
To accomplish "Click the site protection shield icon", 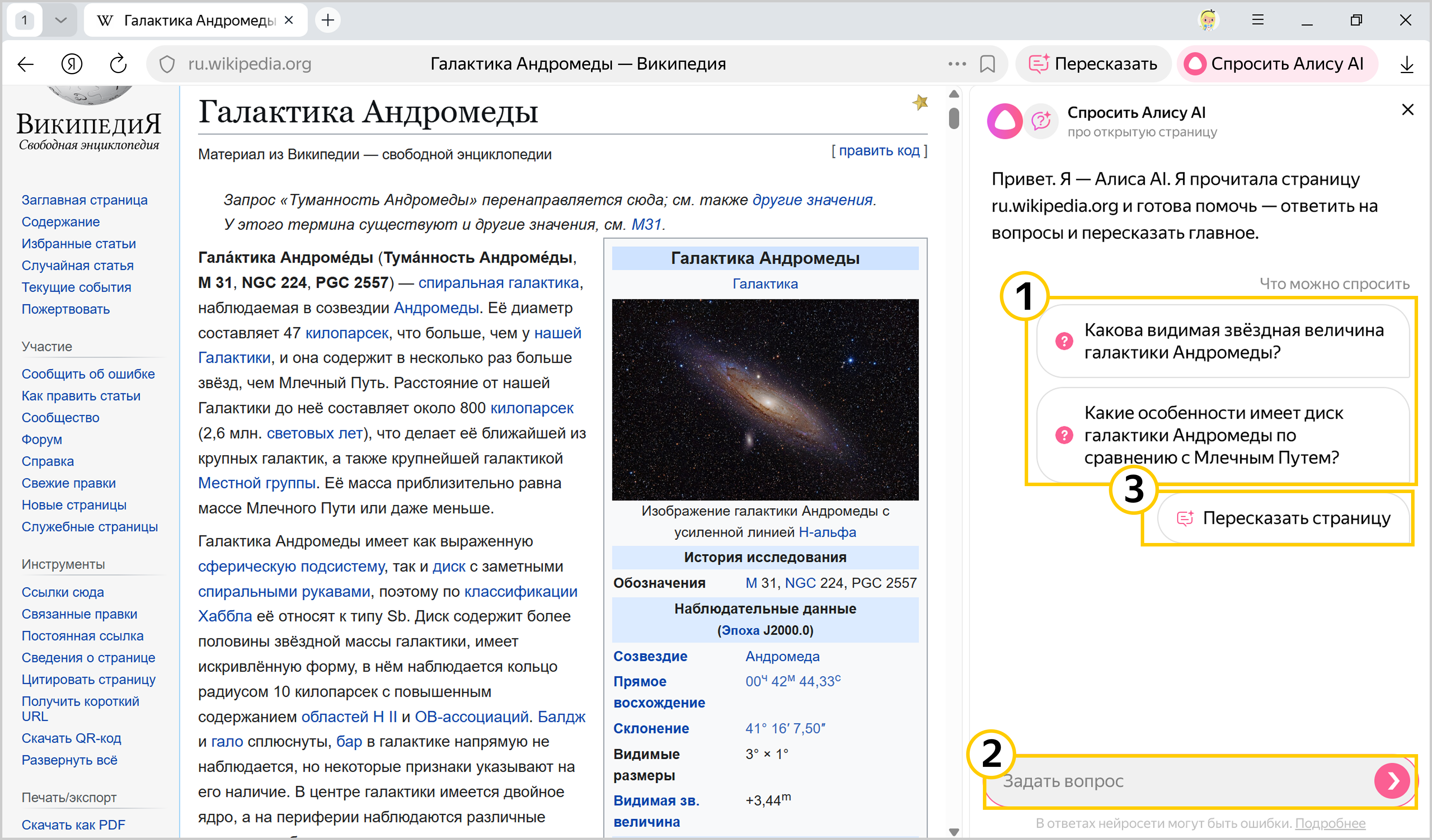I will (167, 64).
